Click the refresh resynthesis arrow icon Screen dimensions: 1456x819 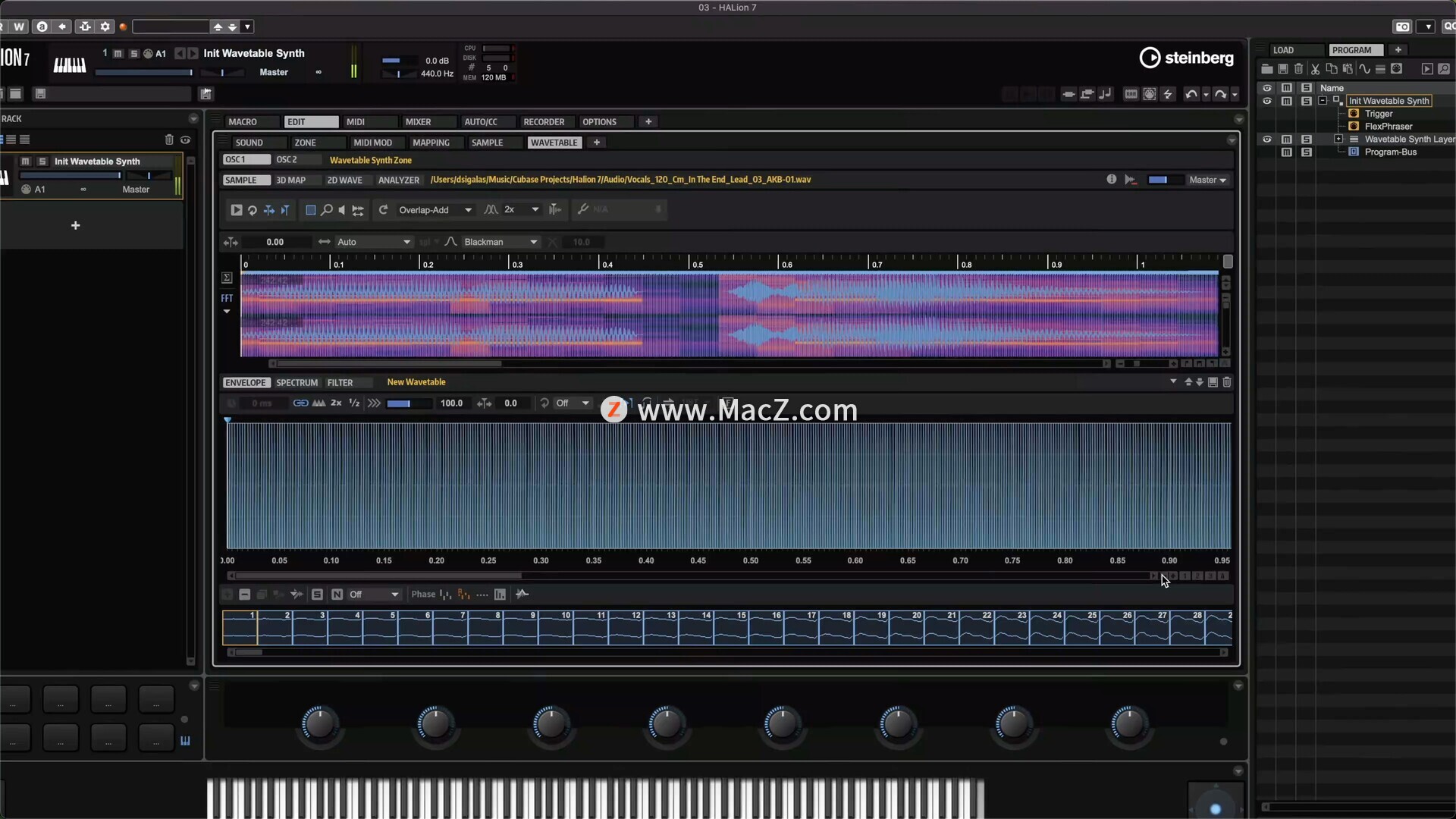tap(383, 210)
